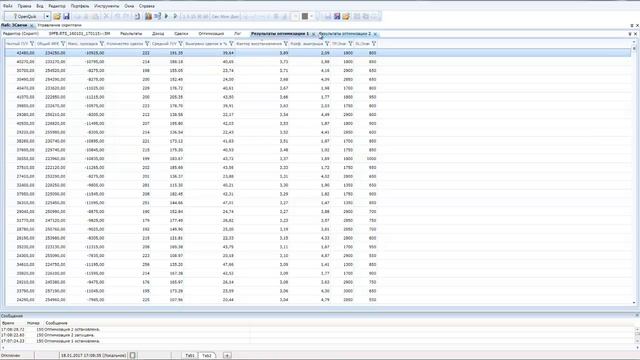Switch to Управление скриптами tab
The height and width of the screenshot is (360, 640).
tap(59, 25)
